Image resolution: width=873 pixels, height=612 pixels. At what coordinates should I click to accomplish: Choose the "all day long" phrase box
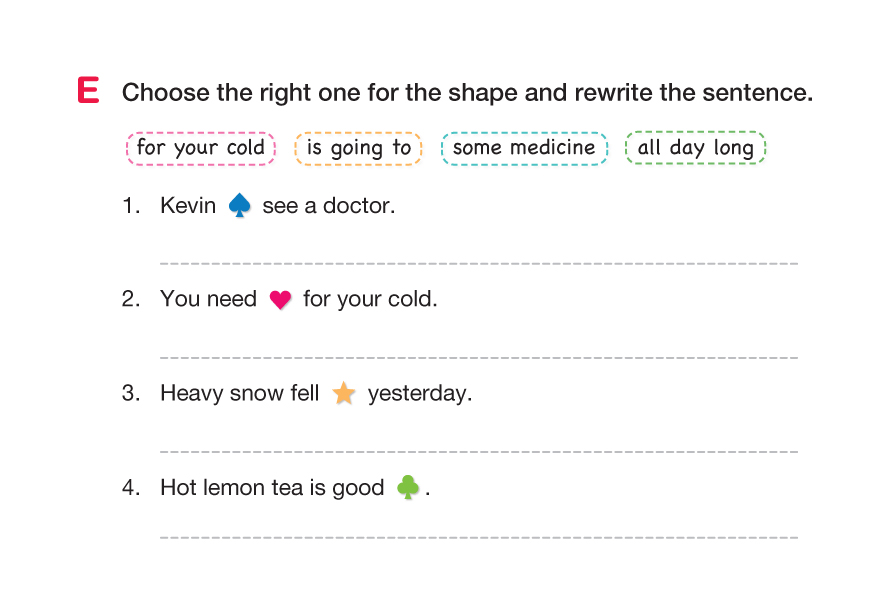[695, 148]
